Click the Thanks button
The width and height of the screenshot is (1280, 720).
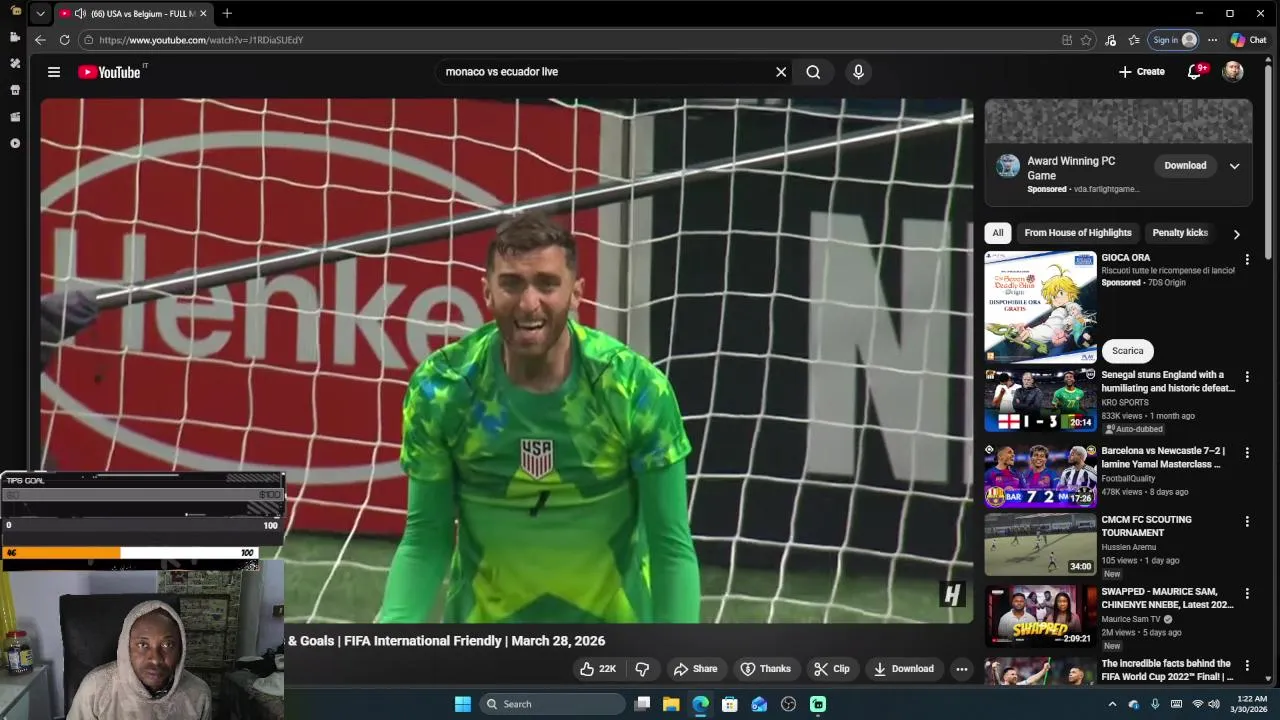[x=765, y=669]
